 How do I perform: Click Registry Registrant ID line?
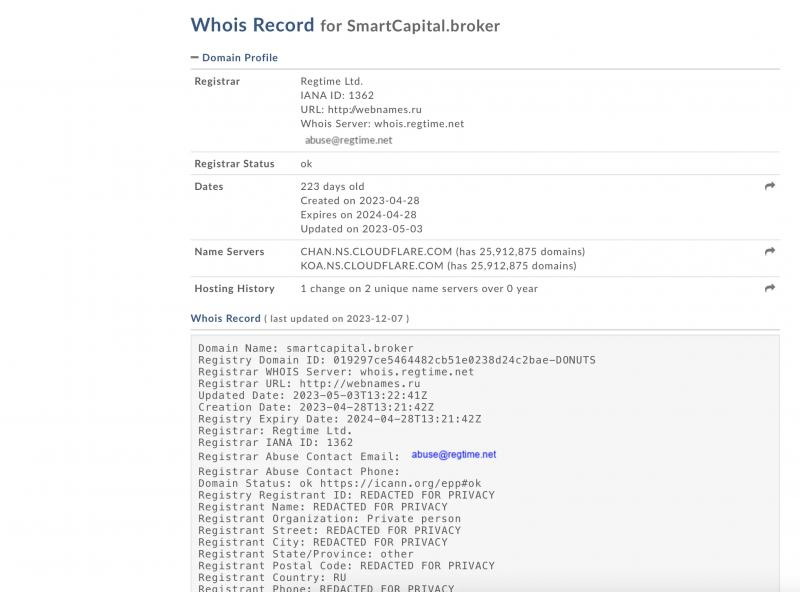tap(346, 495)
